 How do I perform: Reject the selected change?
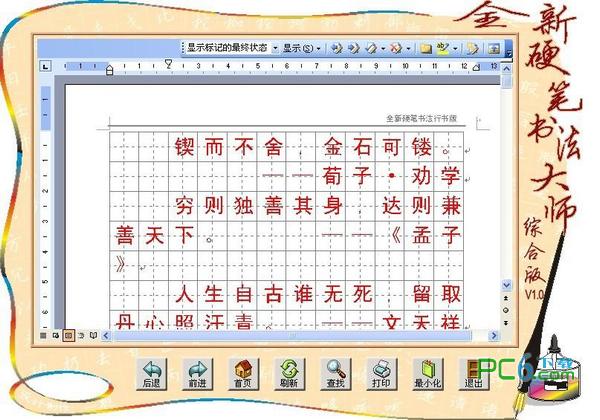(396, 48)
